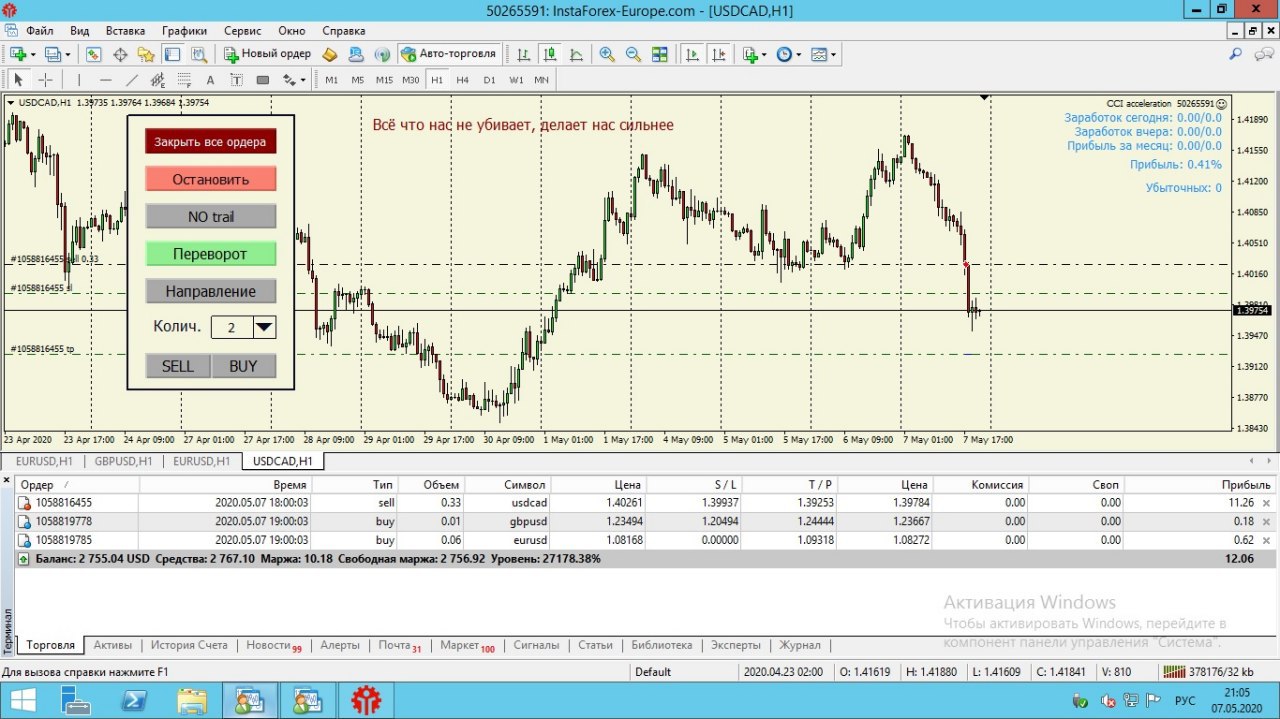
Task: Open Windows Start button
Action: [22, 701]
